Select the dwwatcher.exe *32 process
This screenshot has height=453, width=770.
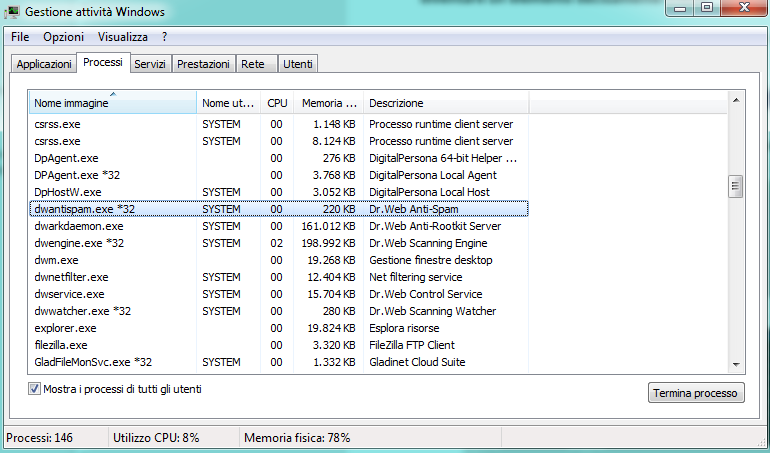point(279,311)
